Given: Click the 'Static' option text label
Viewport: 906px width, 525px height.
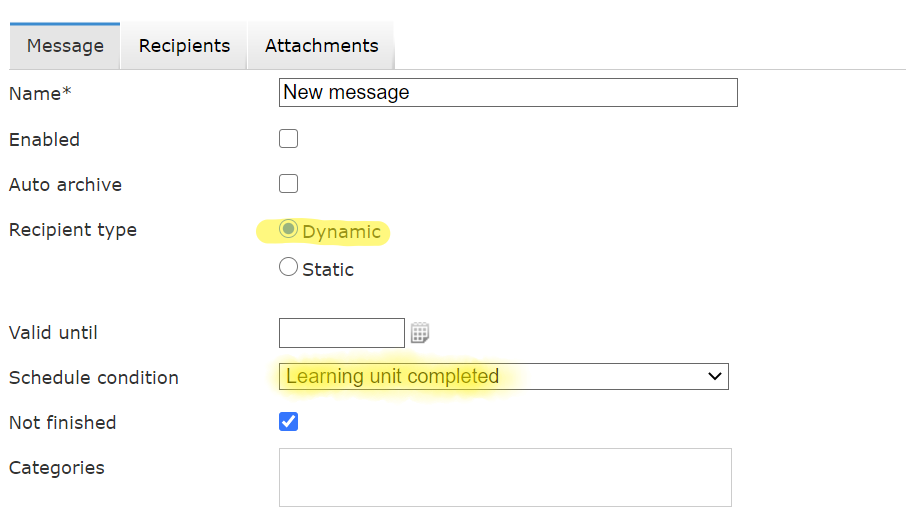Looking at the screenshot, I should point(328,270).
